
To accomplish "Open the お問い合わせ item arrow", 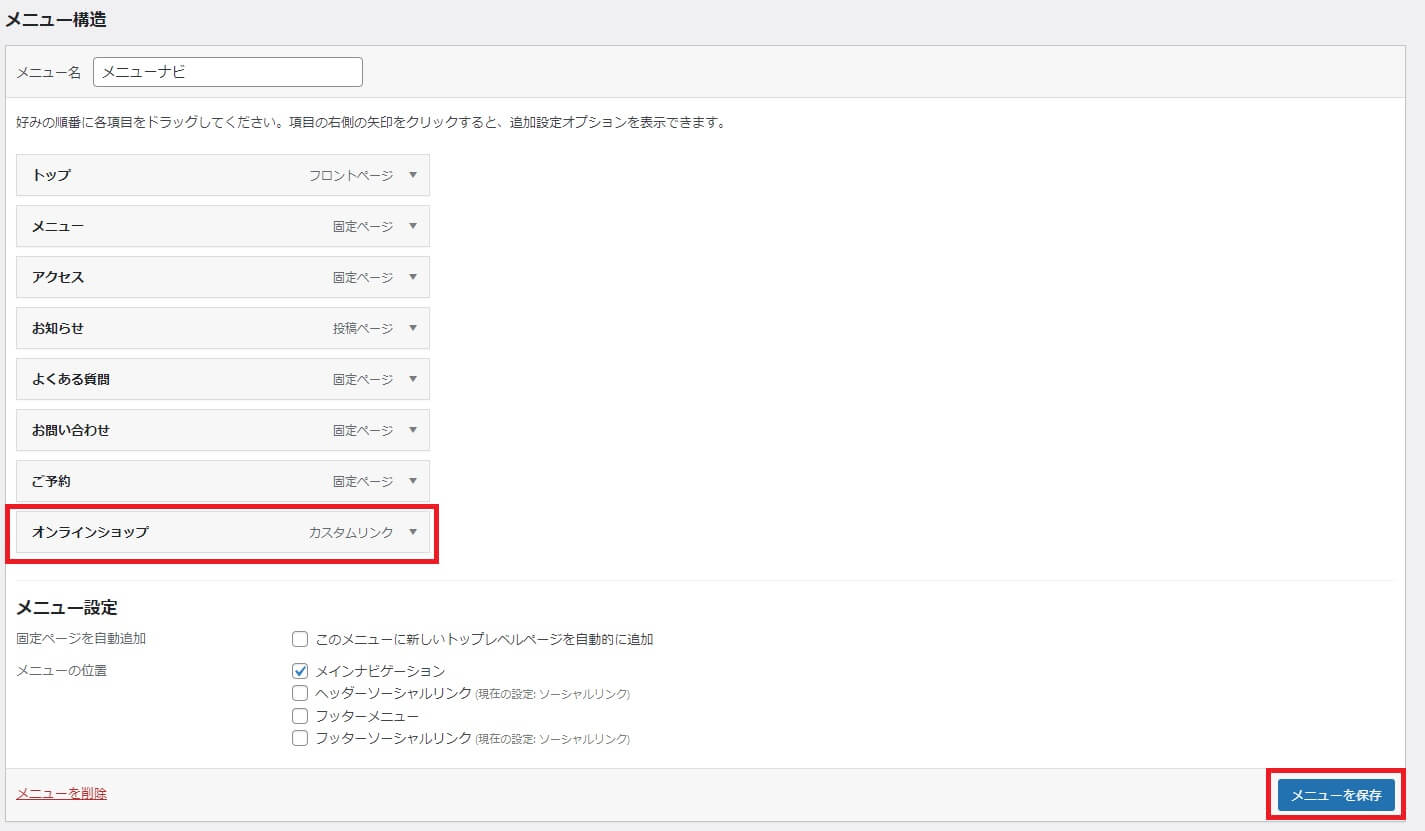I will (412, 430).
